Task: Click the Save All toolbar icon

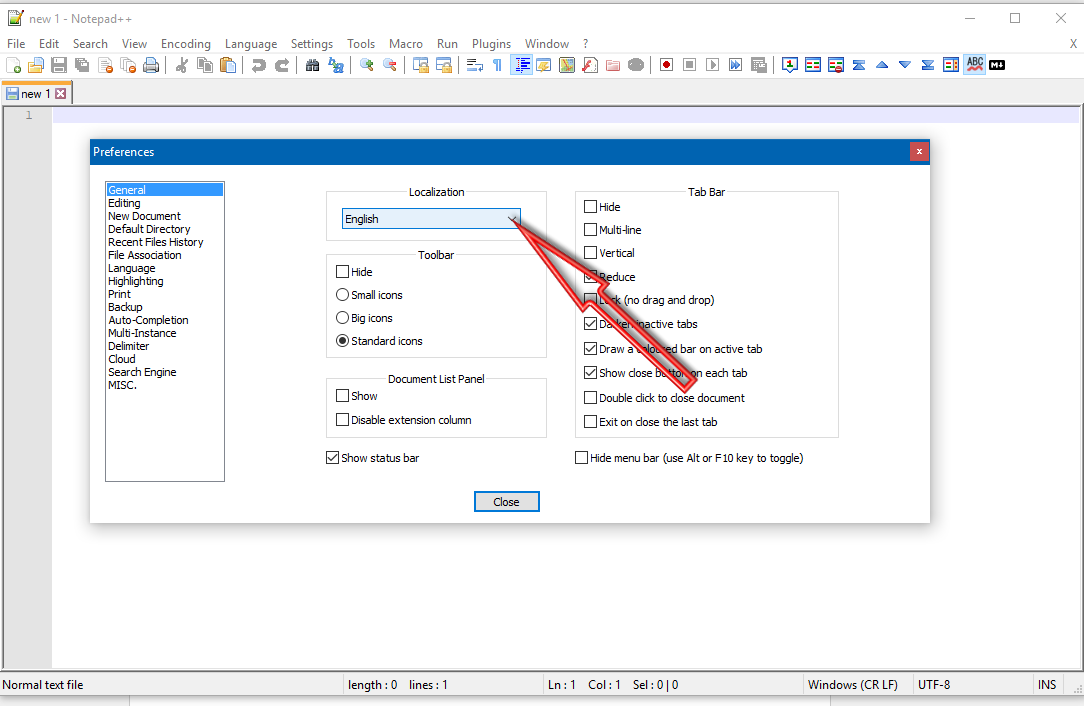Action: point(82,65)
